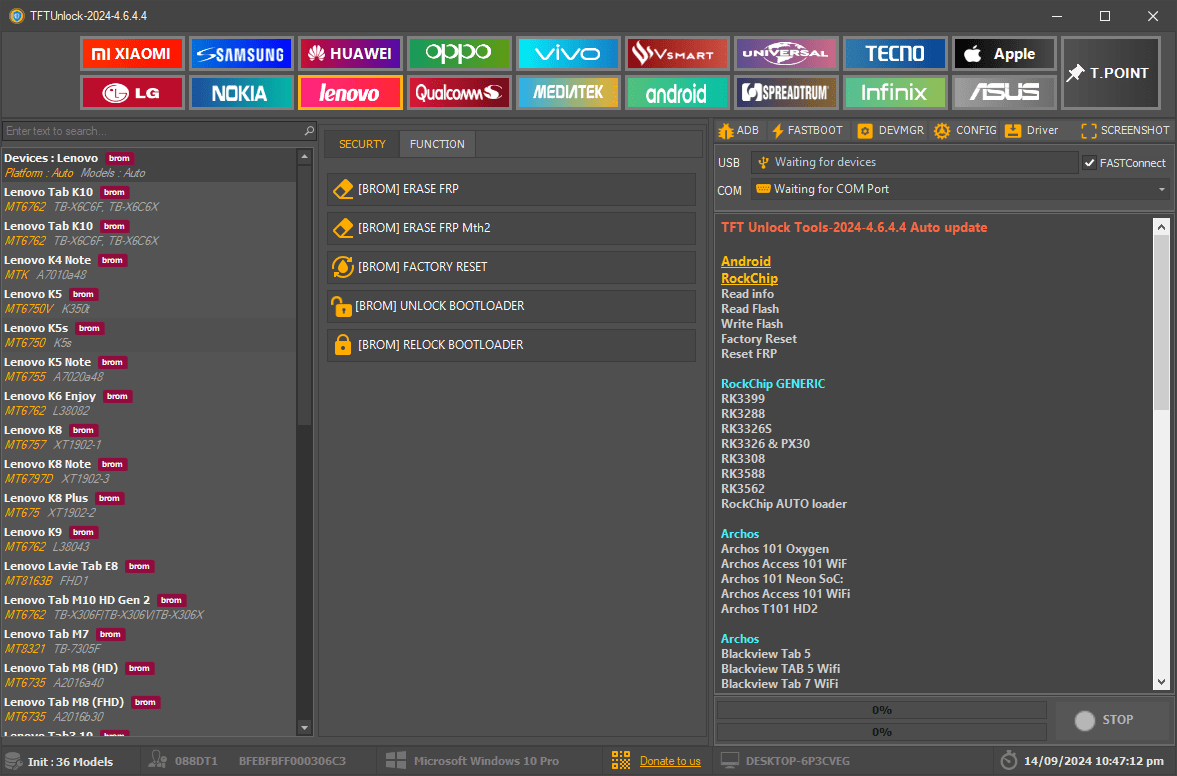Viewport: 1177px width, 776px height.
Task: Switch to the FUNCTION tab
Action: pyautogui.click(x=437, y=143)
